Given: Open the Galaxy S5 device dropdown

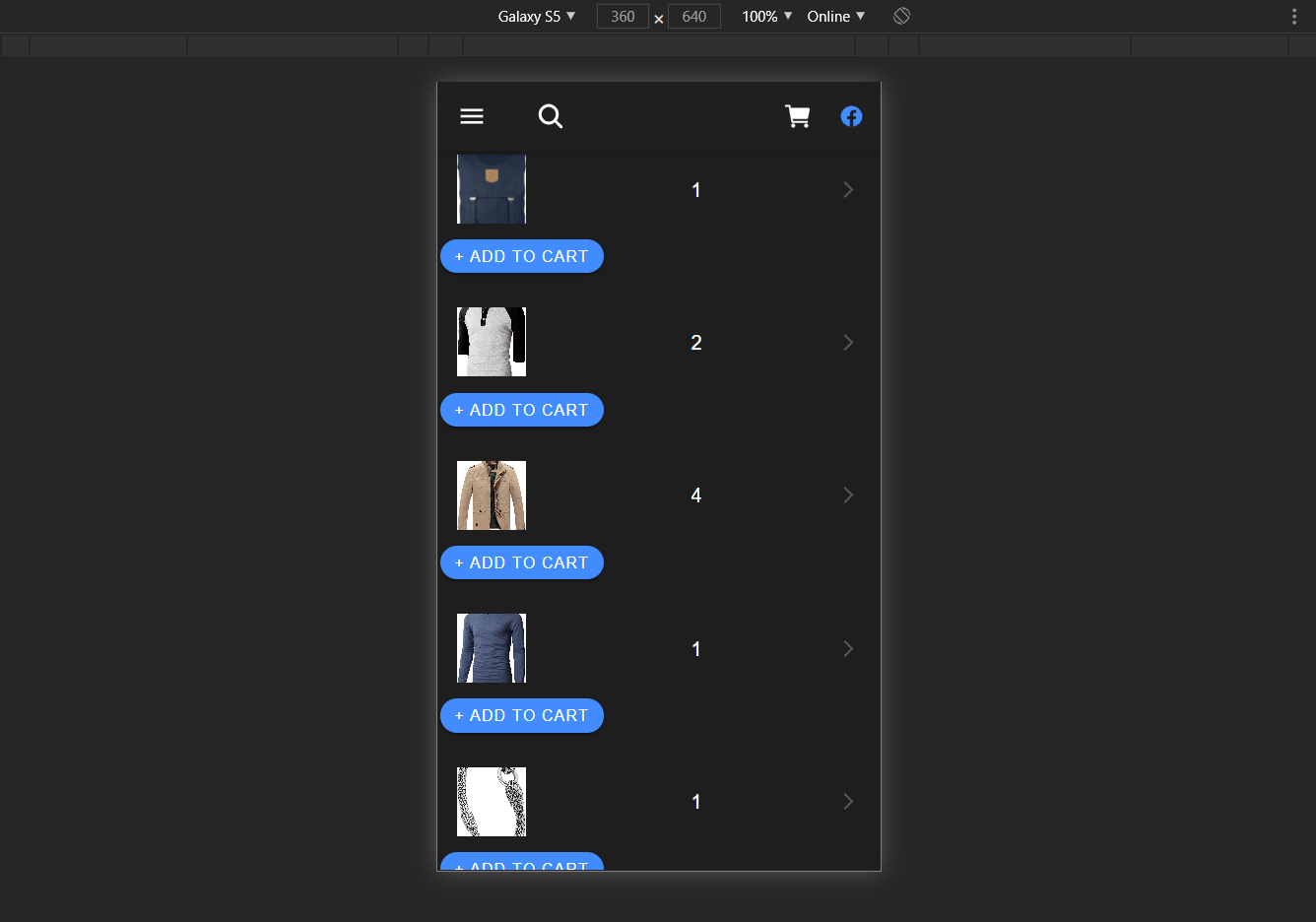Looking at the screenshot, I should click(535, 16).
